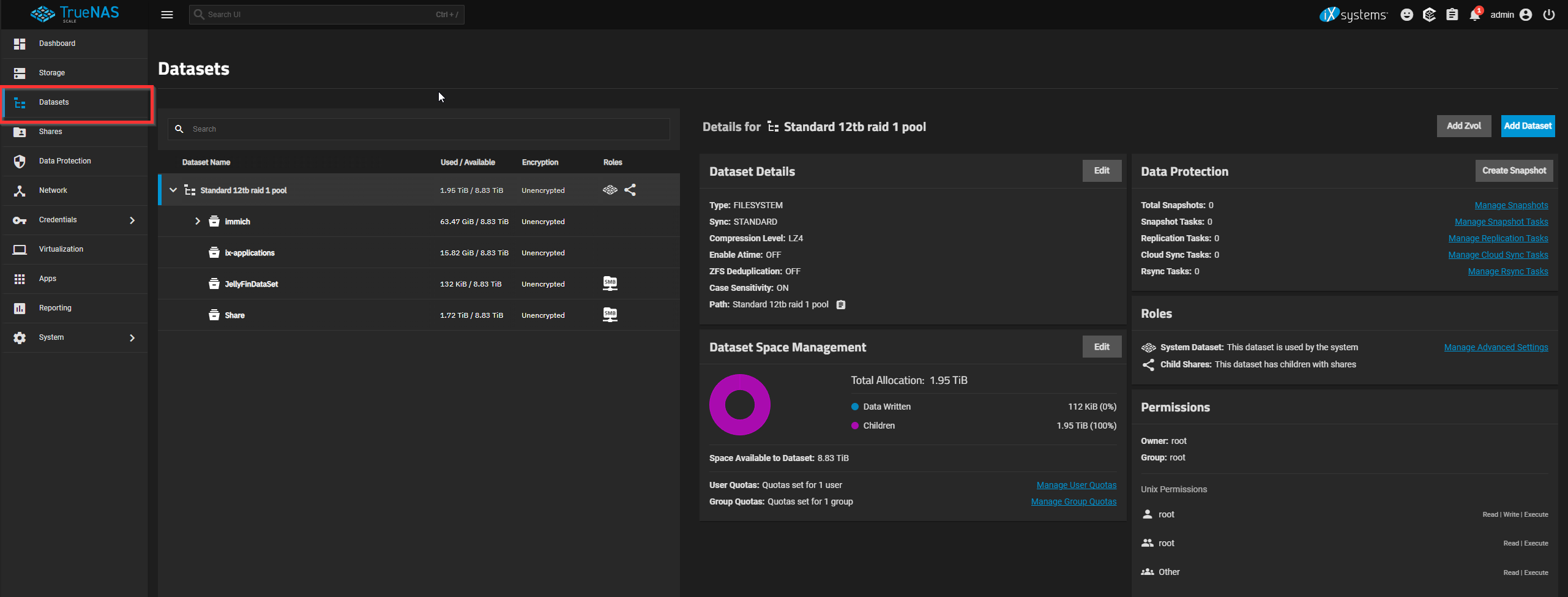Screen dimensions: 1568x597
Task: Expand the Credentials sidebar submenu
Action: (x=132, y=220)
